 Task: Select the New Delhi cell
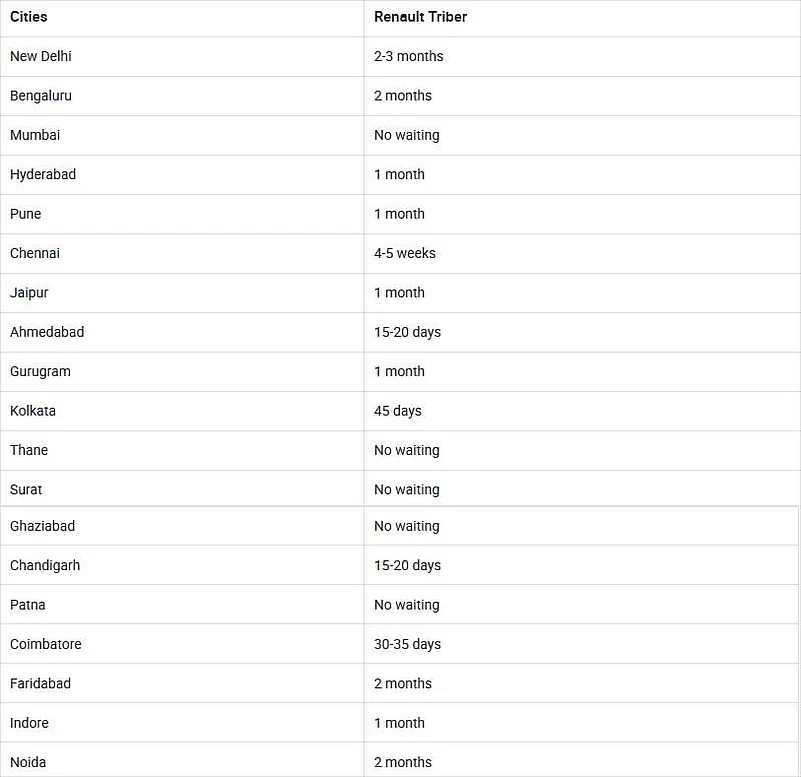pyautogui.click(x=41, y=56)
